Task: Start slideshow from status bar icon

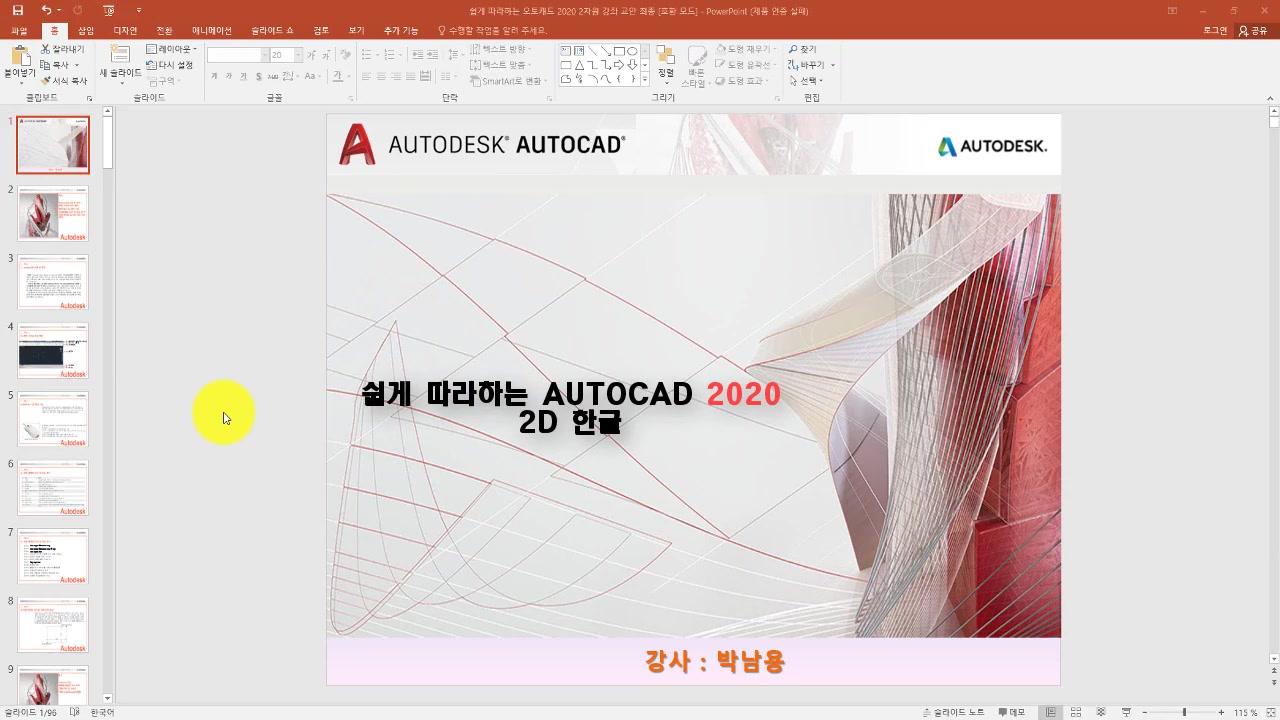Action: pos(1124,713)
